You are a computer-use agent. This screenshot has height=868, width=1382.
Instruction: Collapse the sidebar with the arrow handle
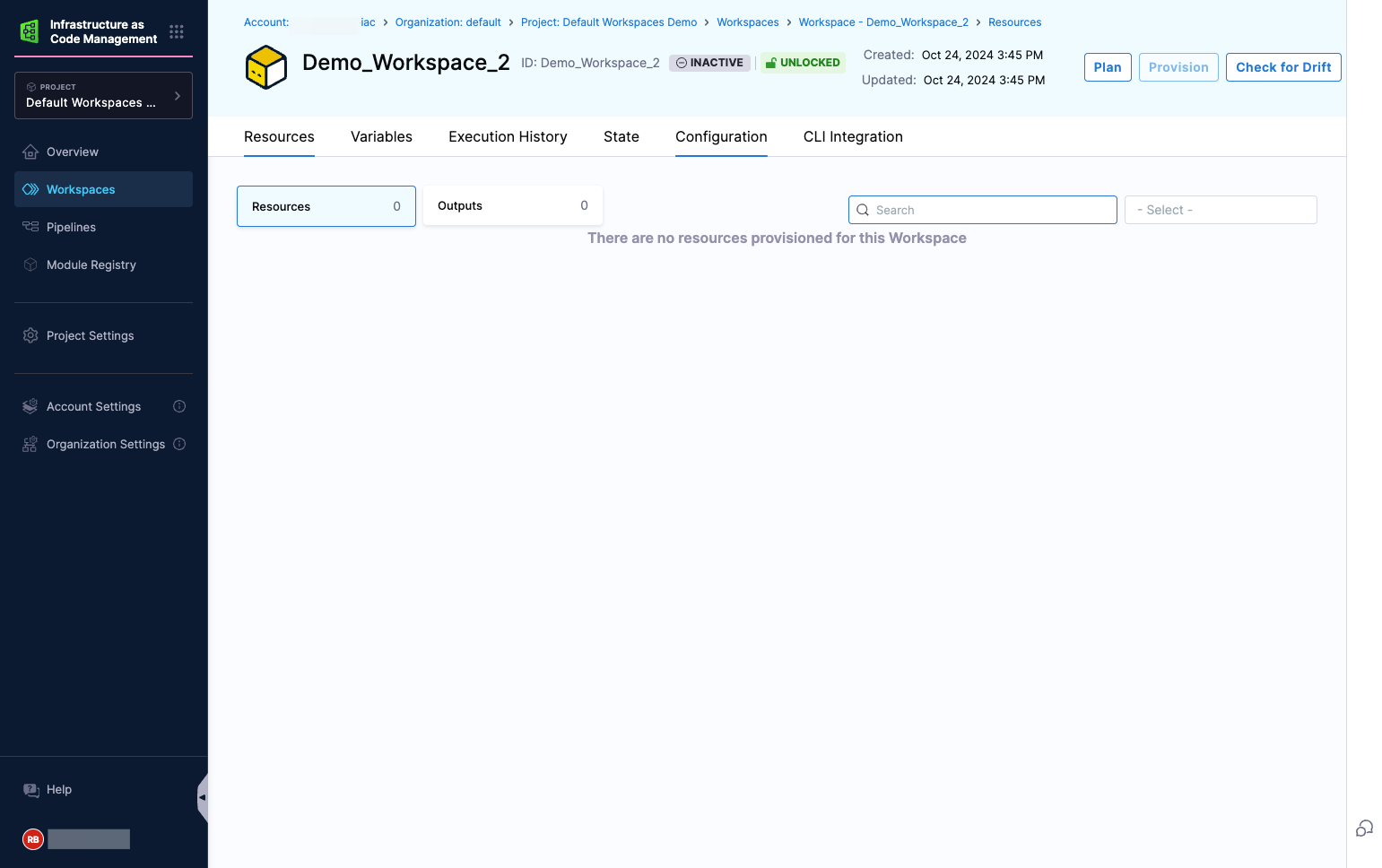point(203,797)
